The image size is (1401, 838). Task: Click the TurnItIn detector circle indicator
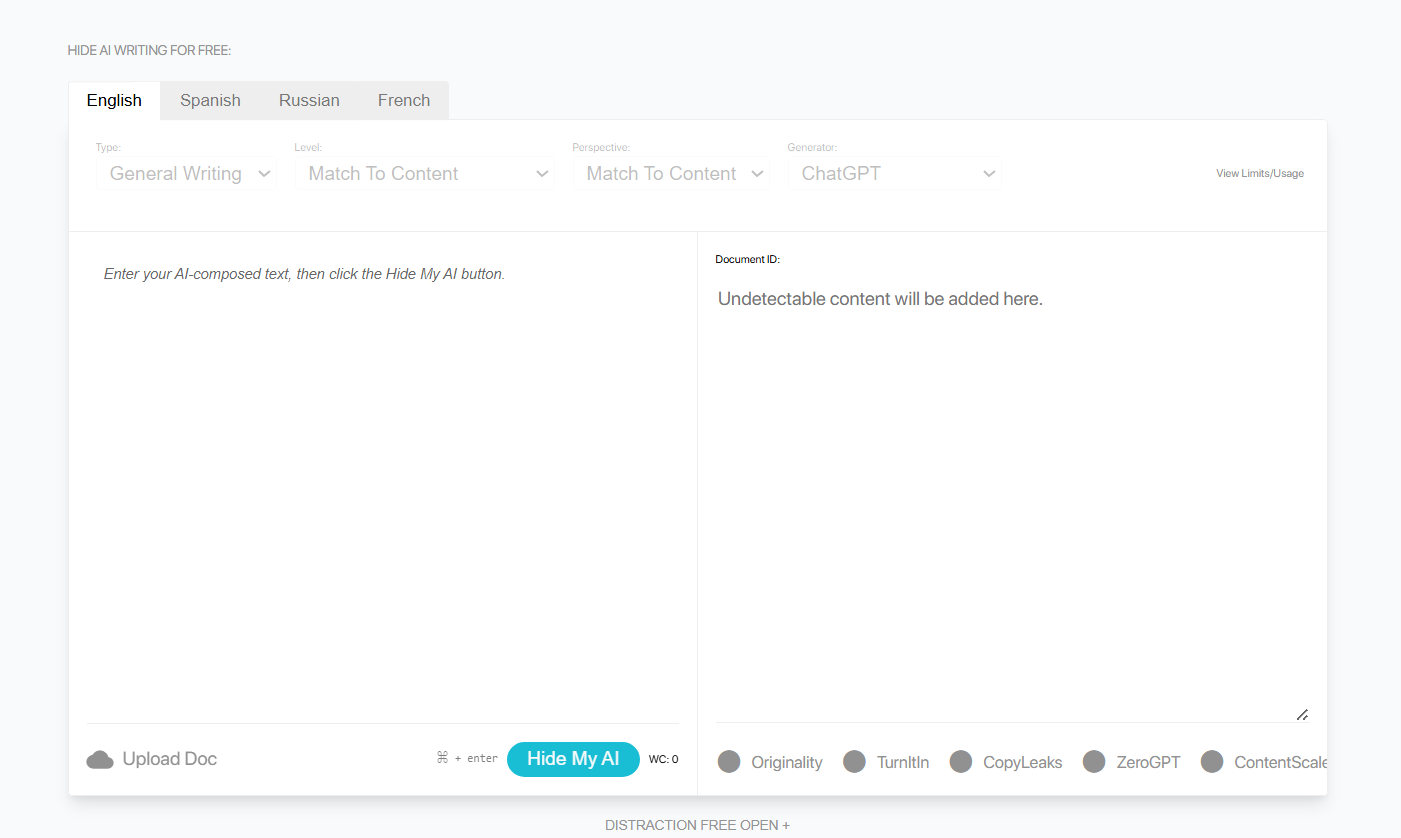pos(854,762)
